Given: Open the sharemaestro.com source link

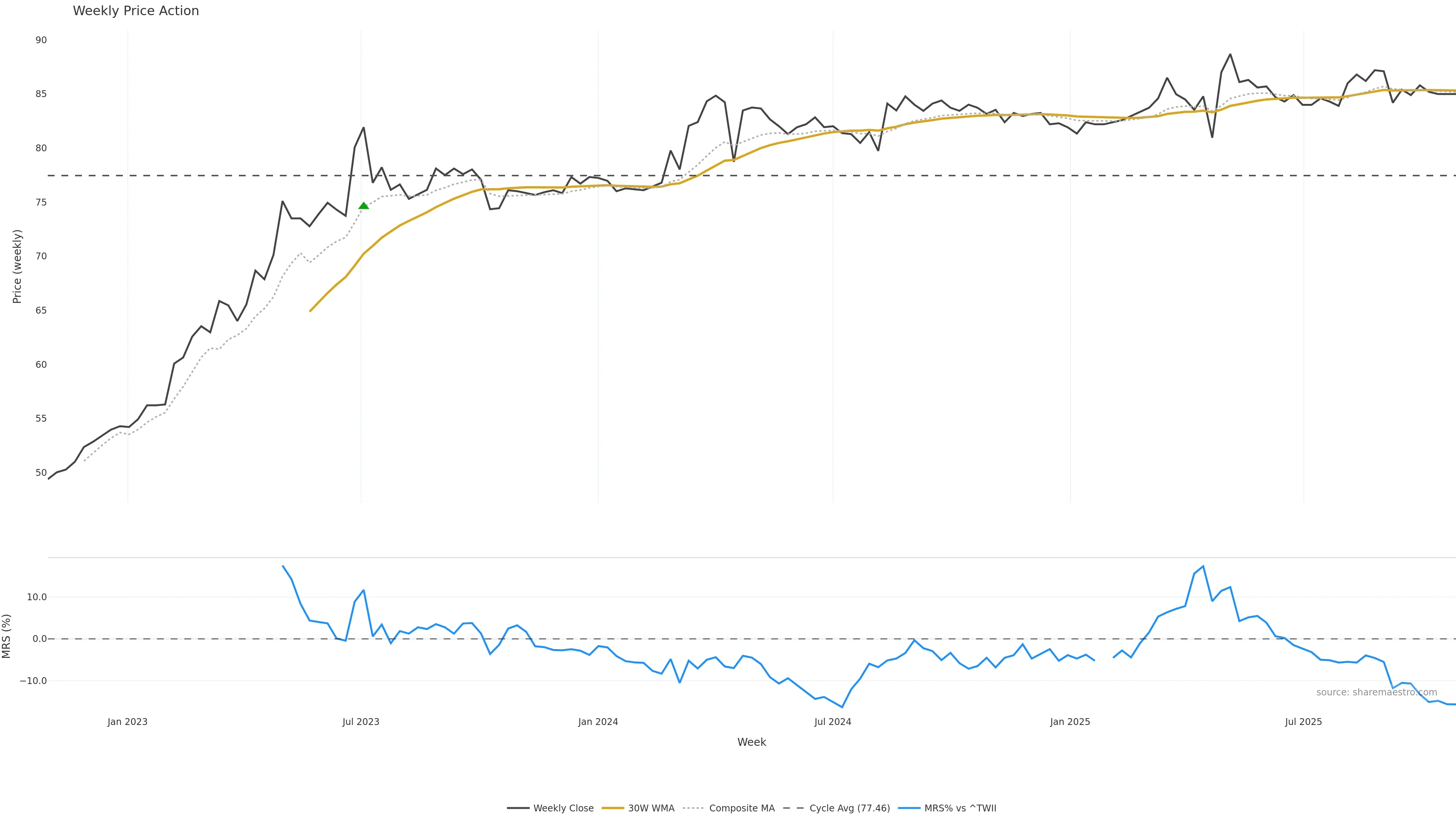Looking at the screenshot, I should point(1376,692).
